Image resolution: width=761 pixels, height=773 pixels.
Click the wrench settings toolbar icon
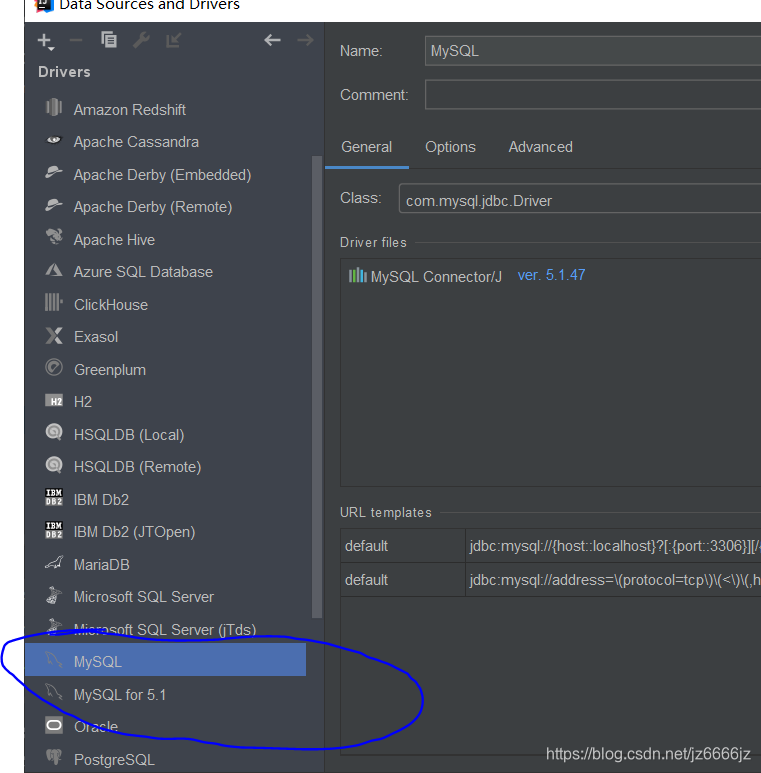(x=141, y=40)
